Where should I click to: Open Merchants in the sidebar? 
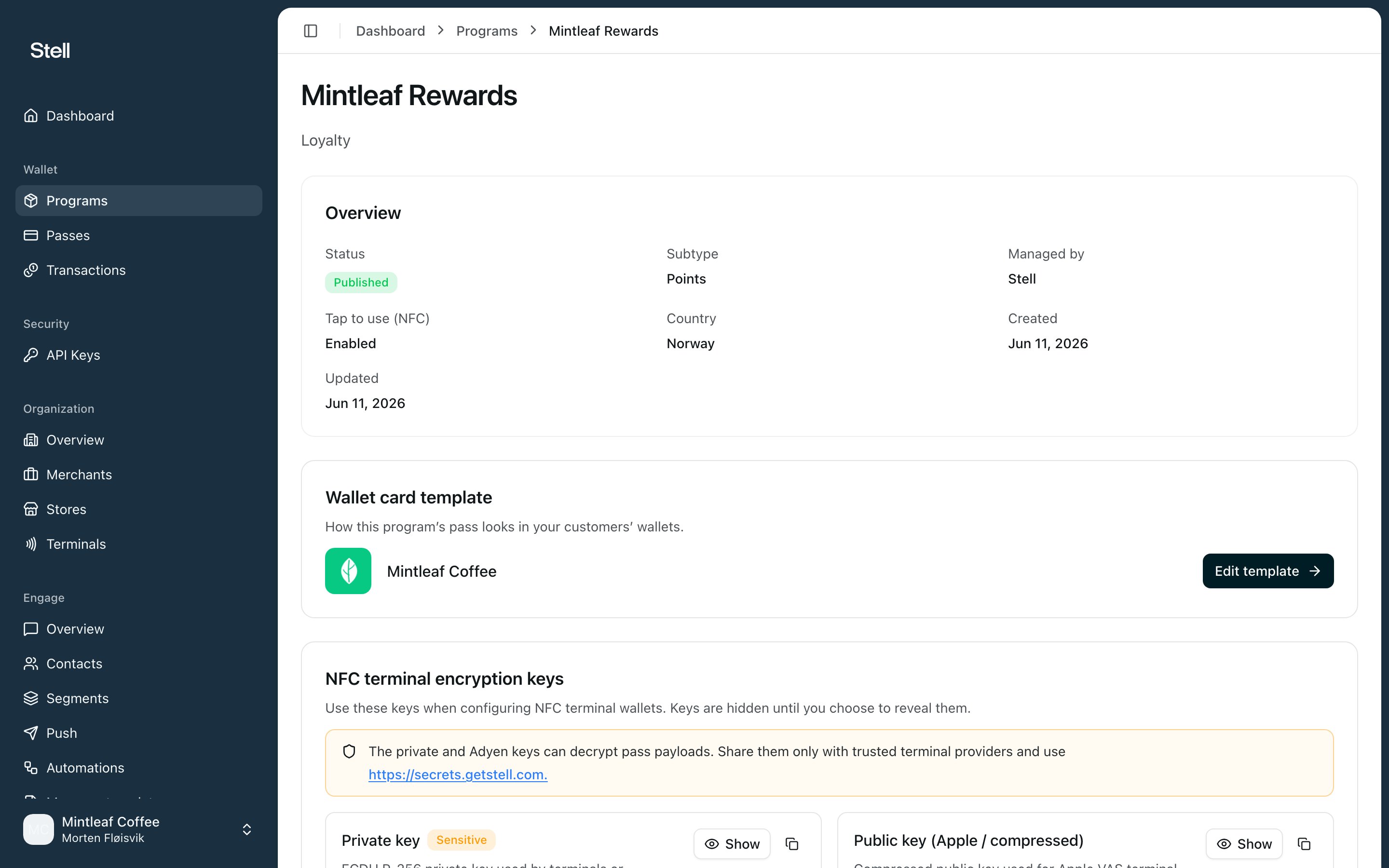(x=138, y=475)
